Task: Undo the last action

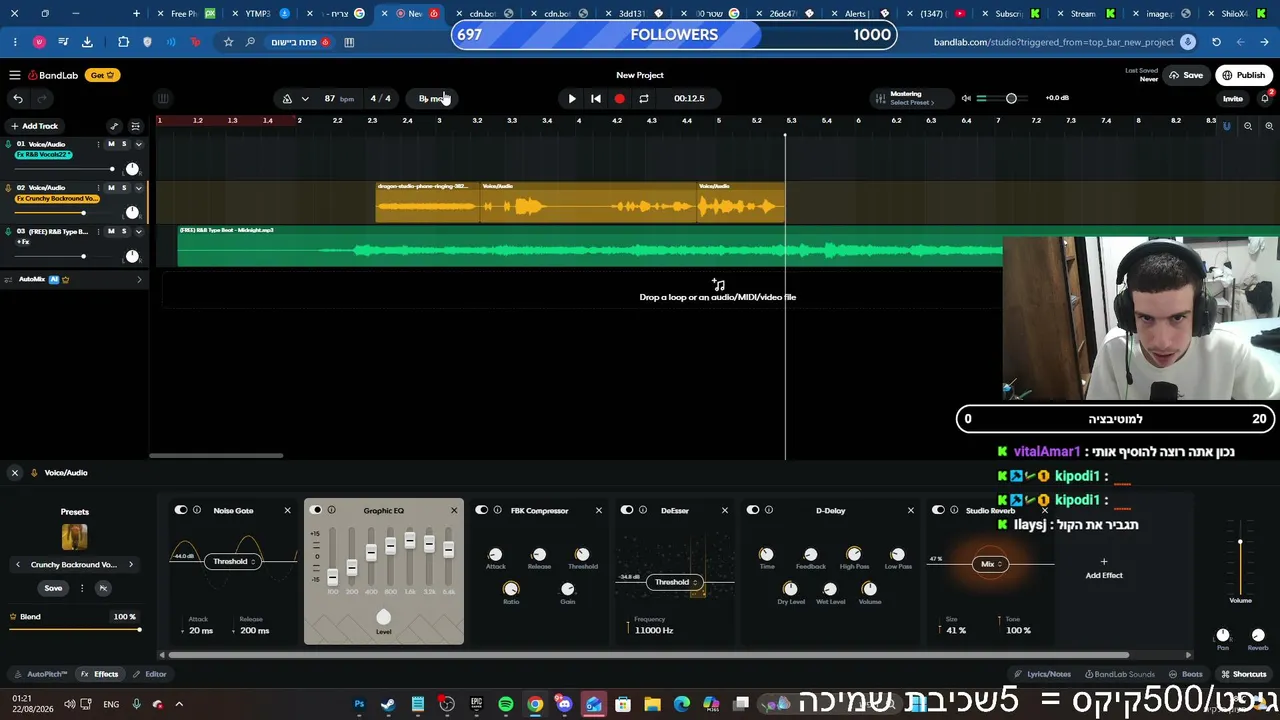Action: [18, 98]
